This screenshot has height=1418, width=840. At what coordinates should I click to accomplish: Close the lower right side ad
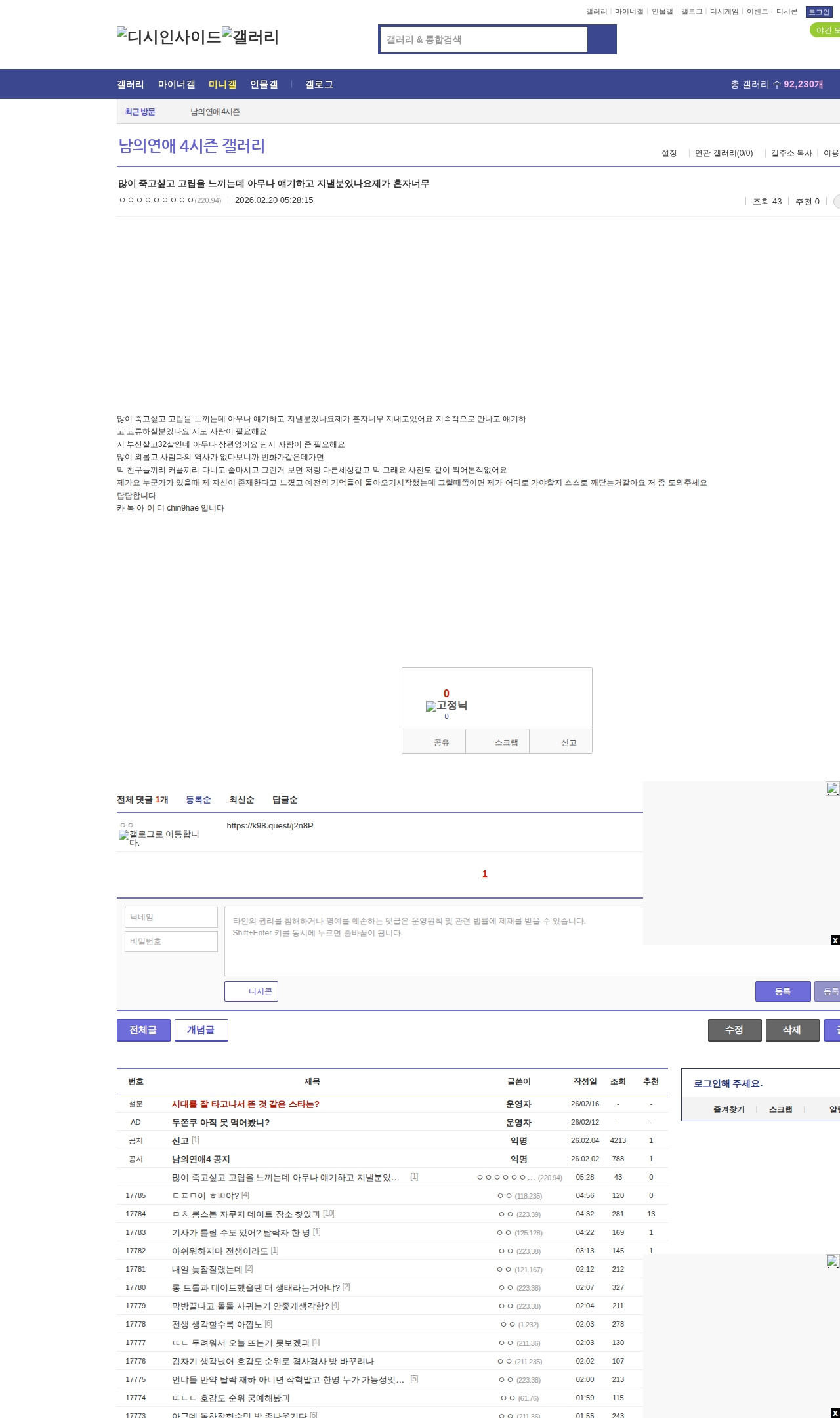coord(835,1413)
